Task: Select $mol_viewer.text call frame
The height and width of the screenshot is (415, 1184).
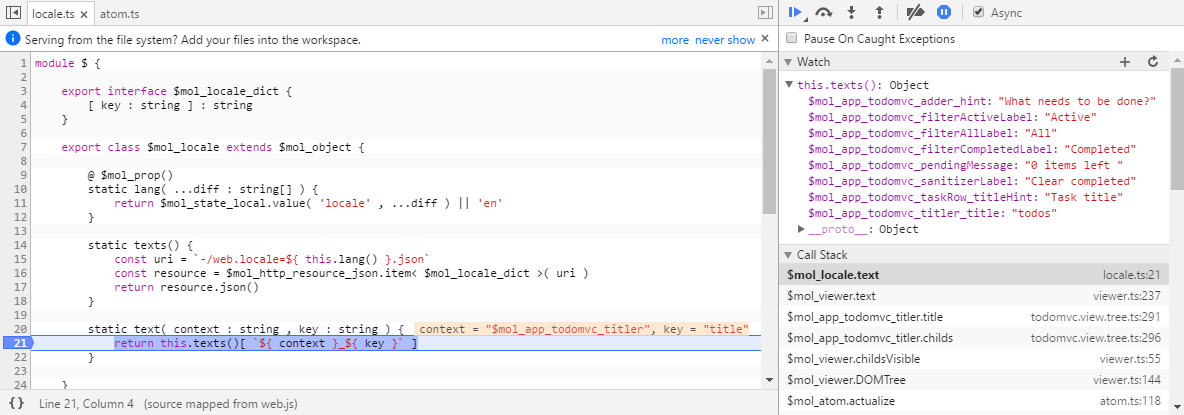Action: 974,296
